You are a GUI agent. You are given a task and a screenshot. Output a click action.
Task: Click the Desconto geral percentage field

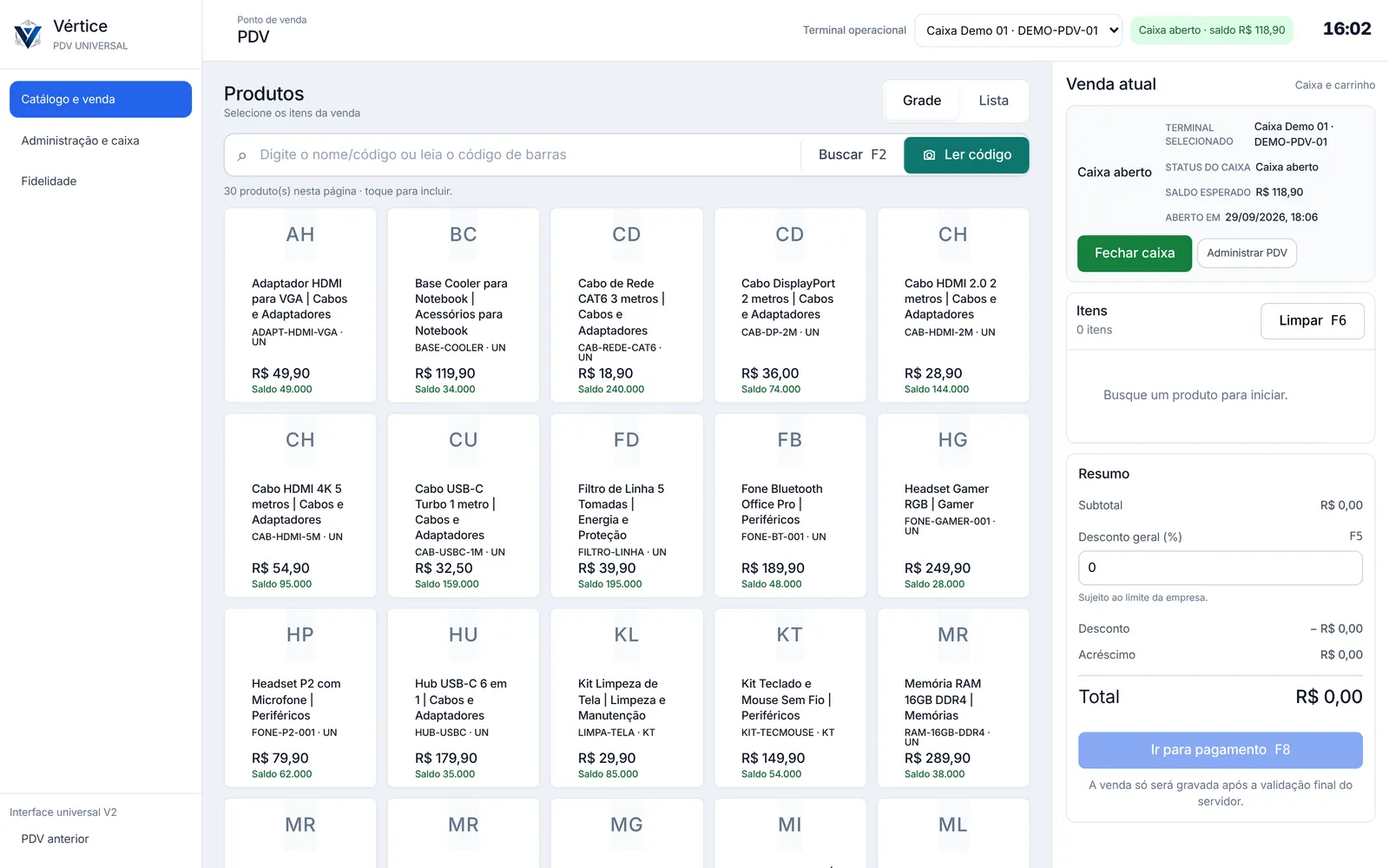click(1220, 568)
